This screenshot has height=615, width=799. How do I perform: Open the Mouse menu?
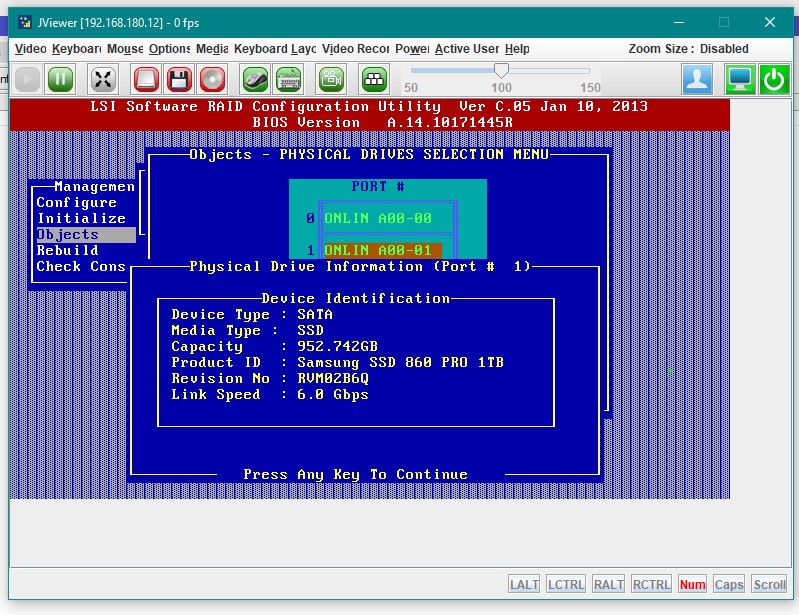coord(125,49)
